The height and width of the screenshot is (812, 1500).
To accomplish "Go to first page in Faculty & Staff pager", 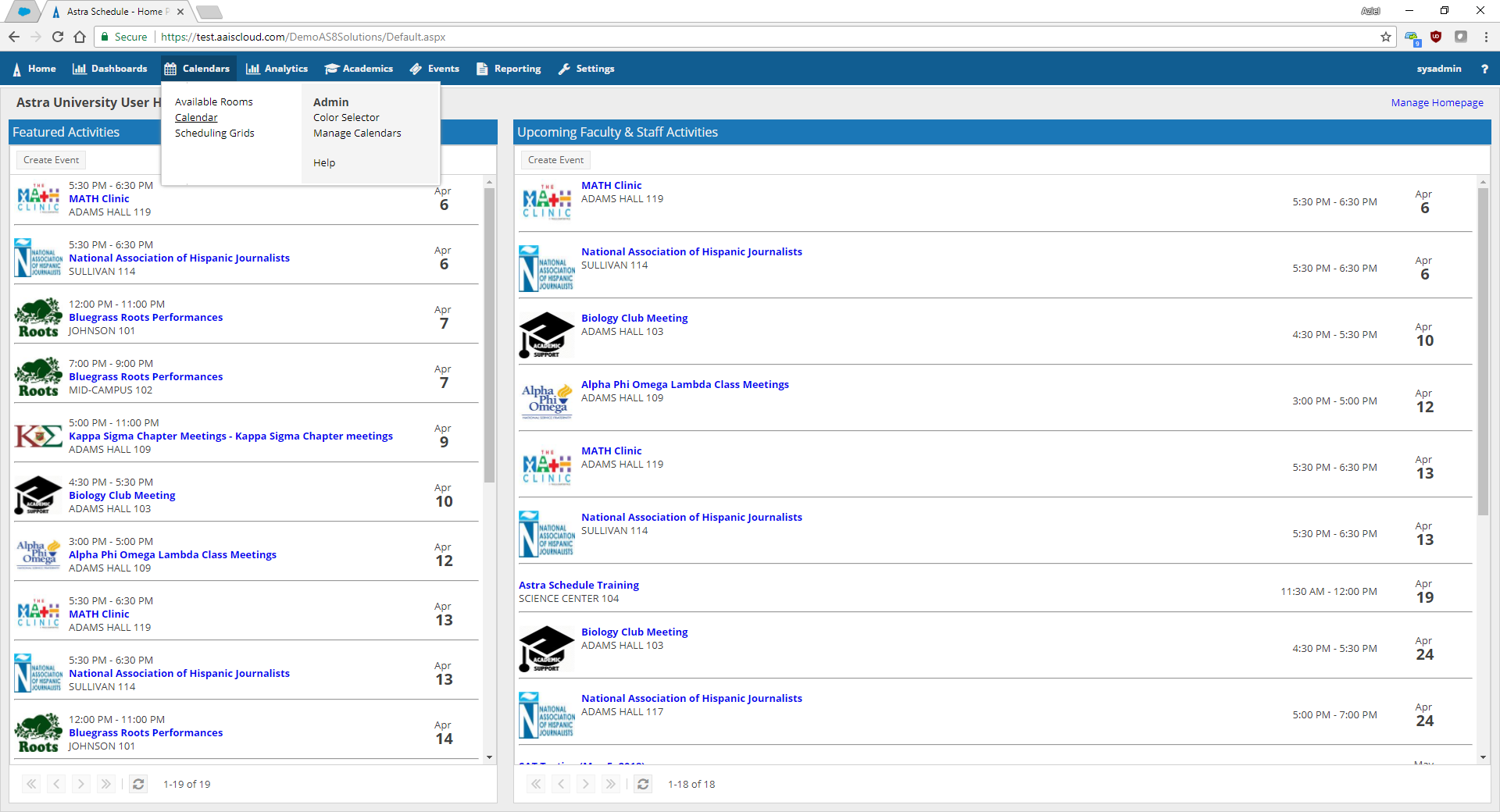I will (536, 784).
